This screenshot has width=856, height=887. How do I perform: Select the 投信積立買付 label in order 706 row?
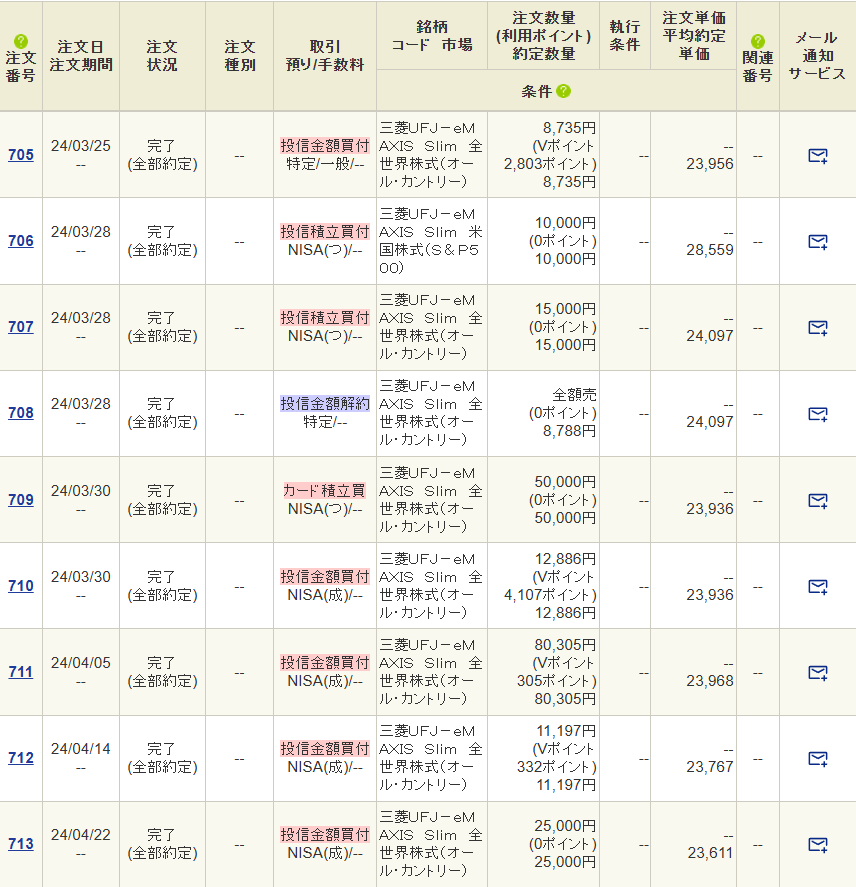tap(325, 232)
